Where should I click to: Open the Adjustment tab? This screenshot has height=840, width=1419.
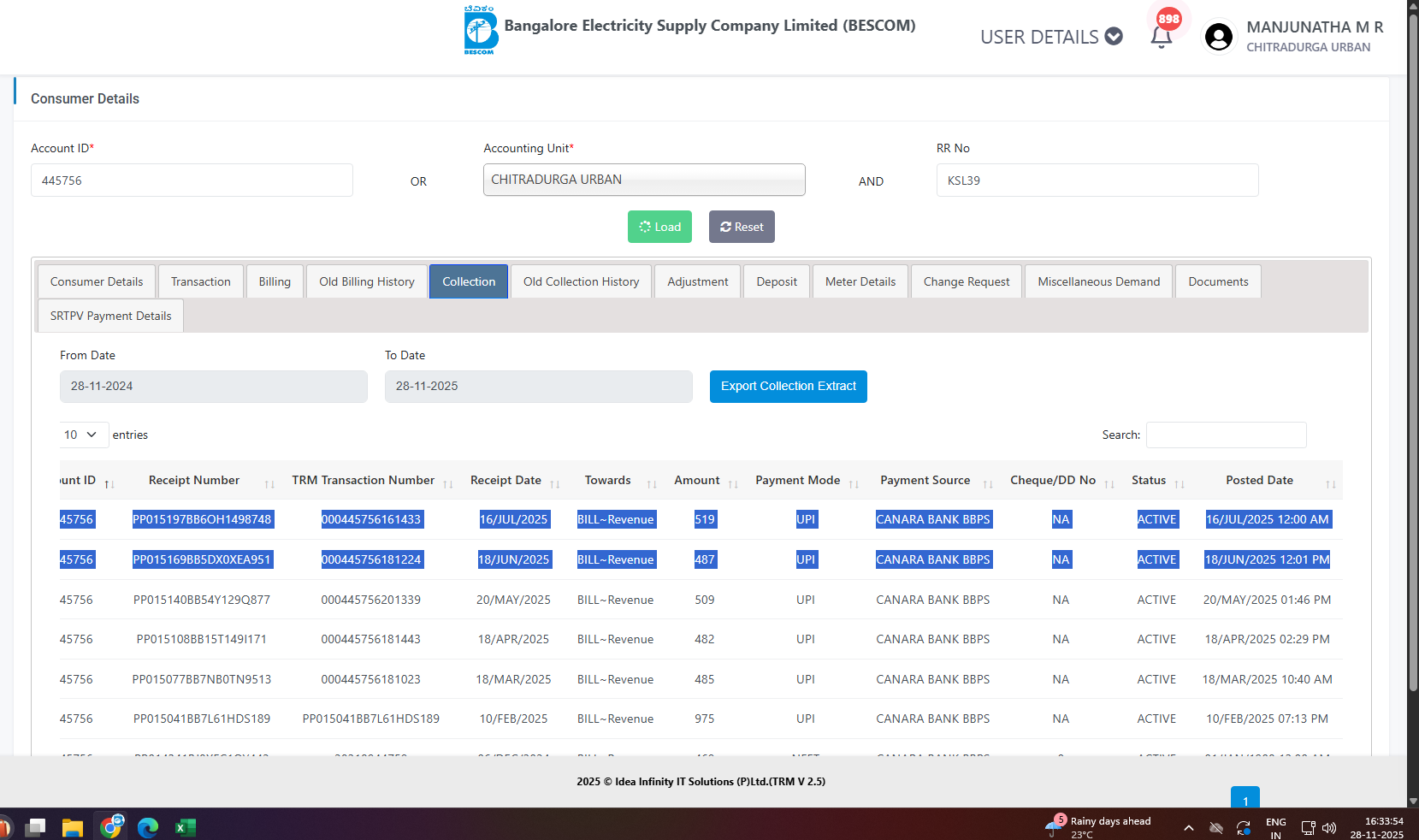coord(698,281)
